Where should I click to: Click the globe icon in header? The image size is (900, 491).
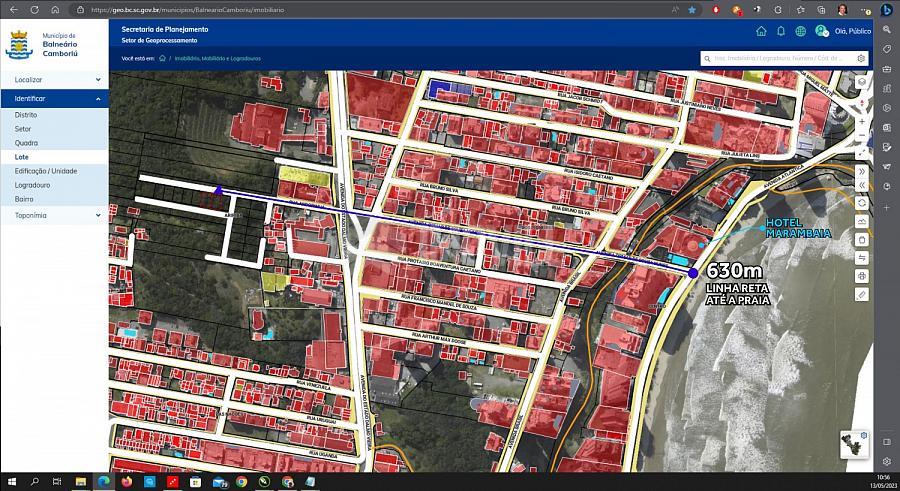coord(801,31)
